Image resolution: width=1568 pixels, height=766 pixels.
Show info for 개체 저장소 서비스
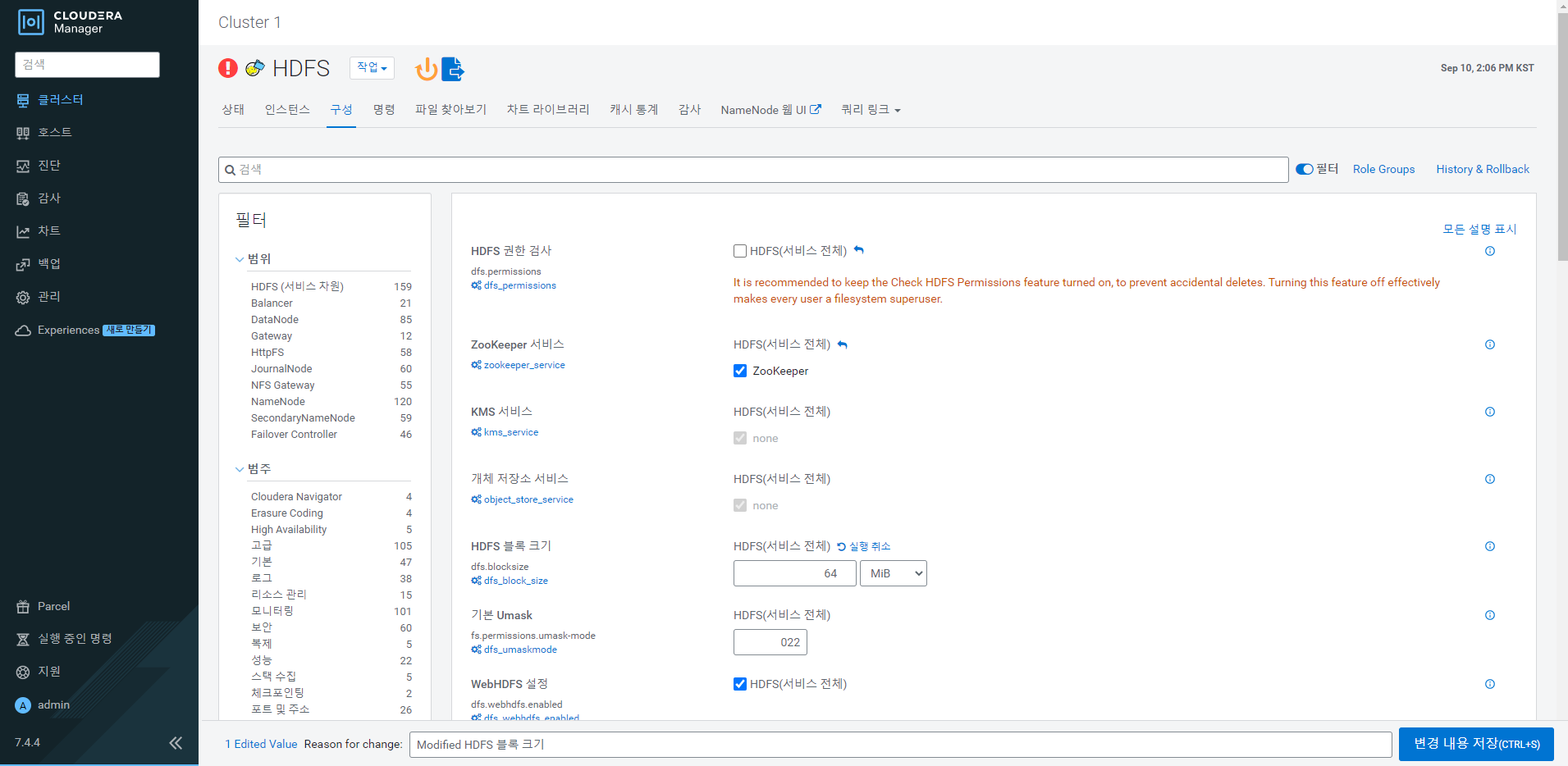click(1490, 479)
